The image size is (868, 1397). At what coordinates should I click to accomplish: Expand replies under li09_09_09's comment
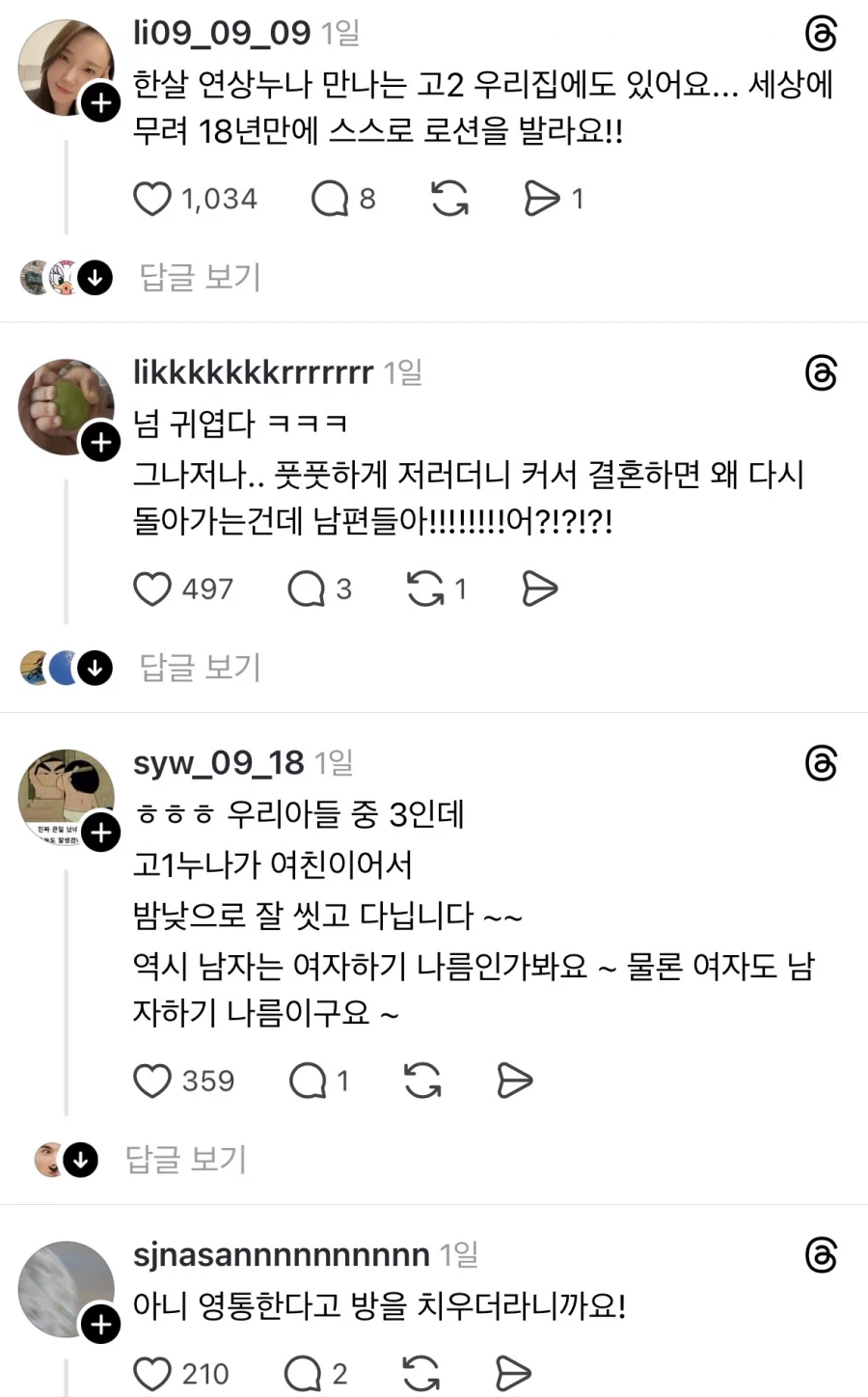198,277
